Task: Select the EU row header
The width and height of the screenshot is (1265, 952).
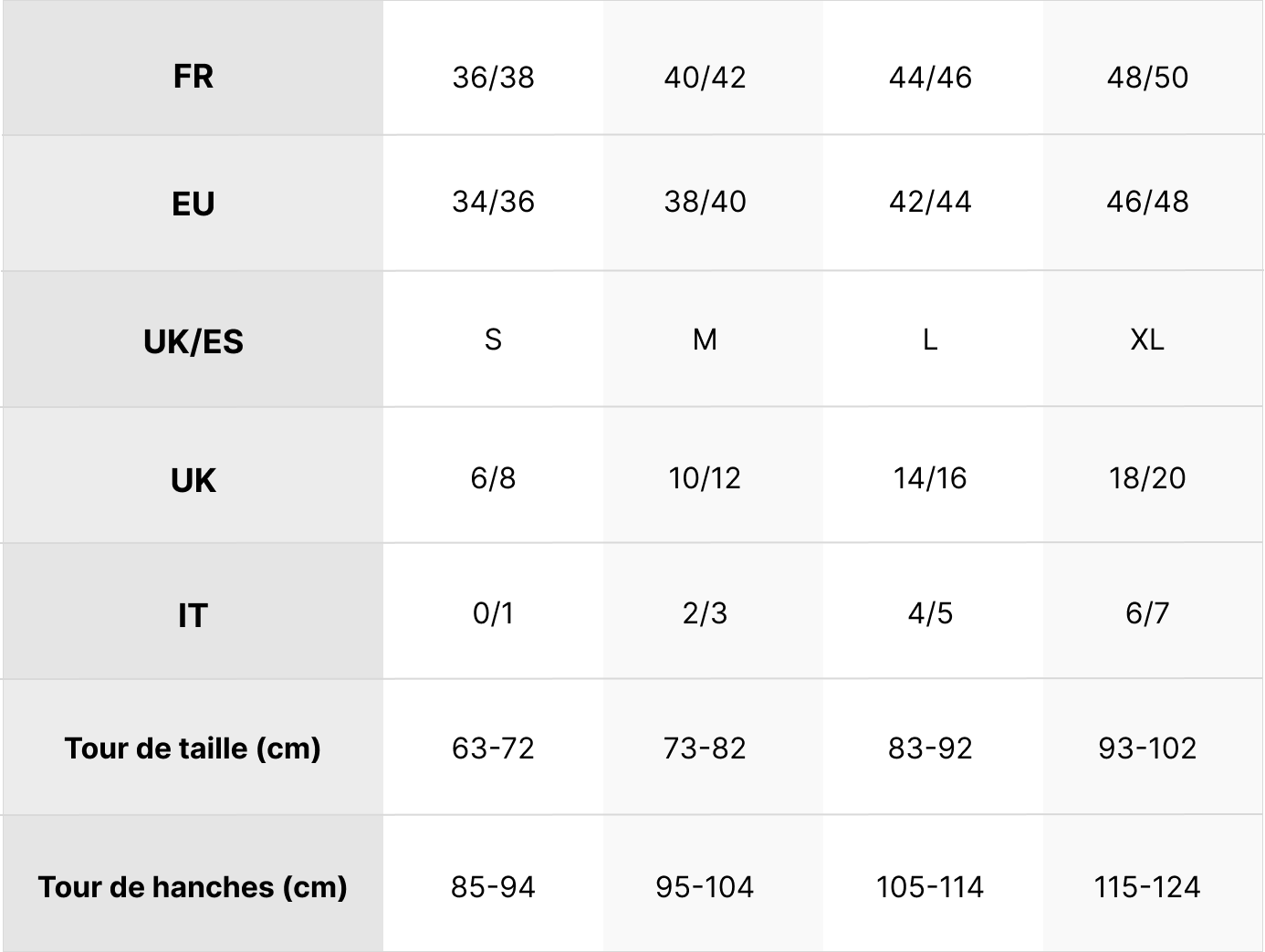Action: click(193, 204)
